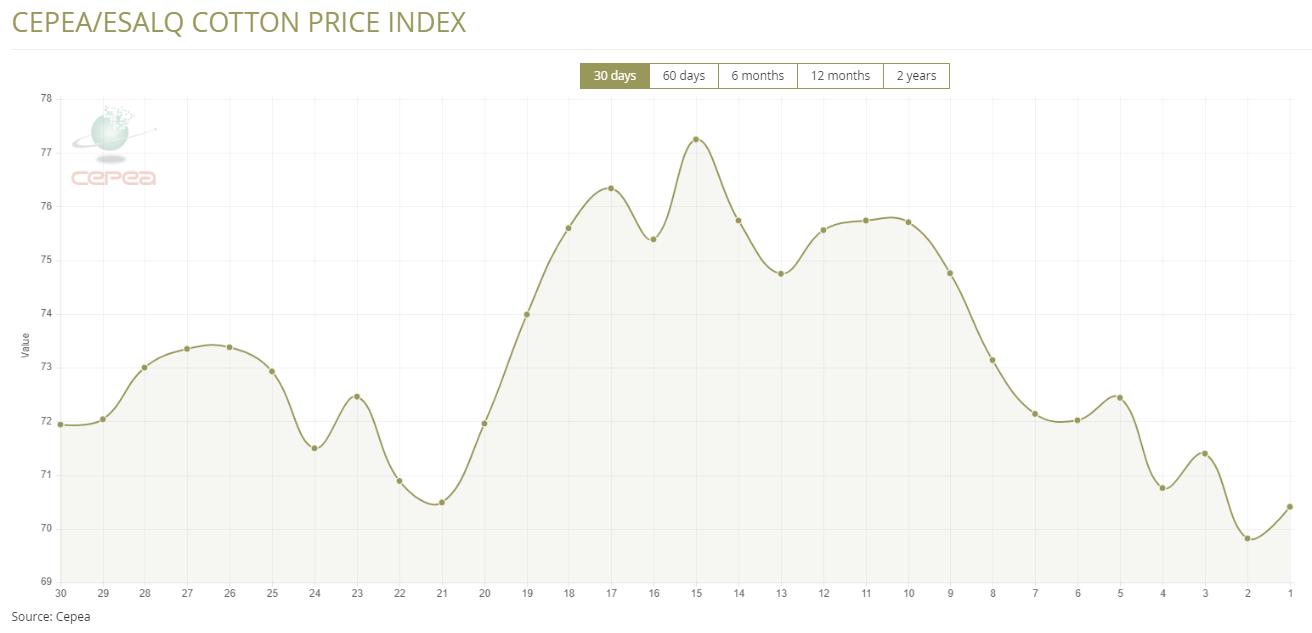Switch to the 60 days view

[683, 76]
